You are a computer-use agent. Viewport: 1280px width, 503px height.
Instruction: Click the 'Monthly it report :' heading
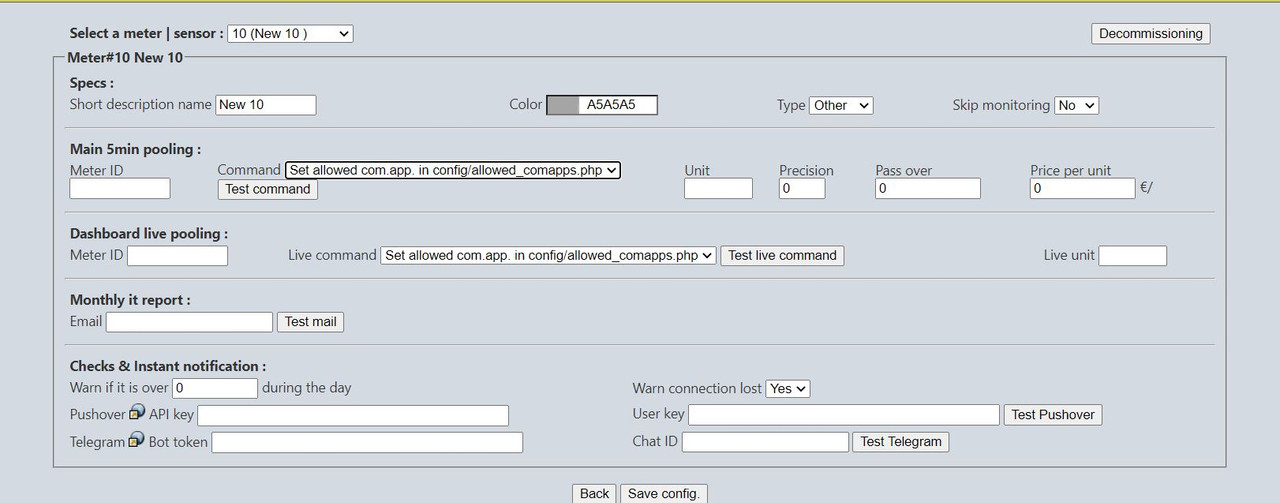130,300
